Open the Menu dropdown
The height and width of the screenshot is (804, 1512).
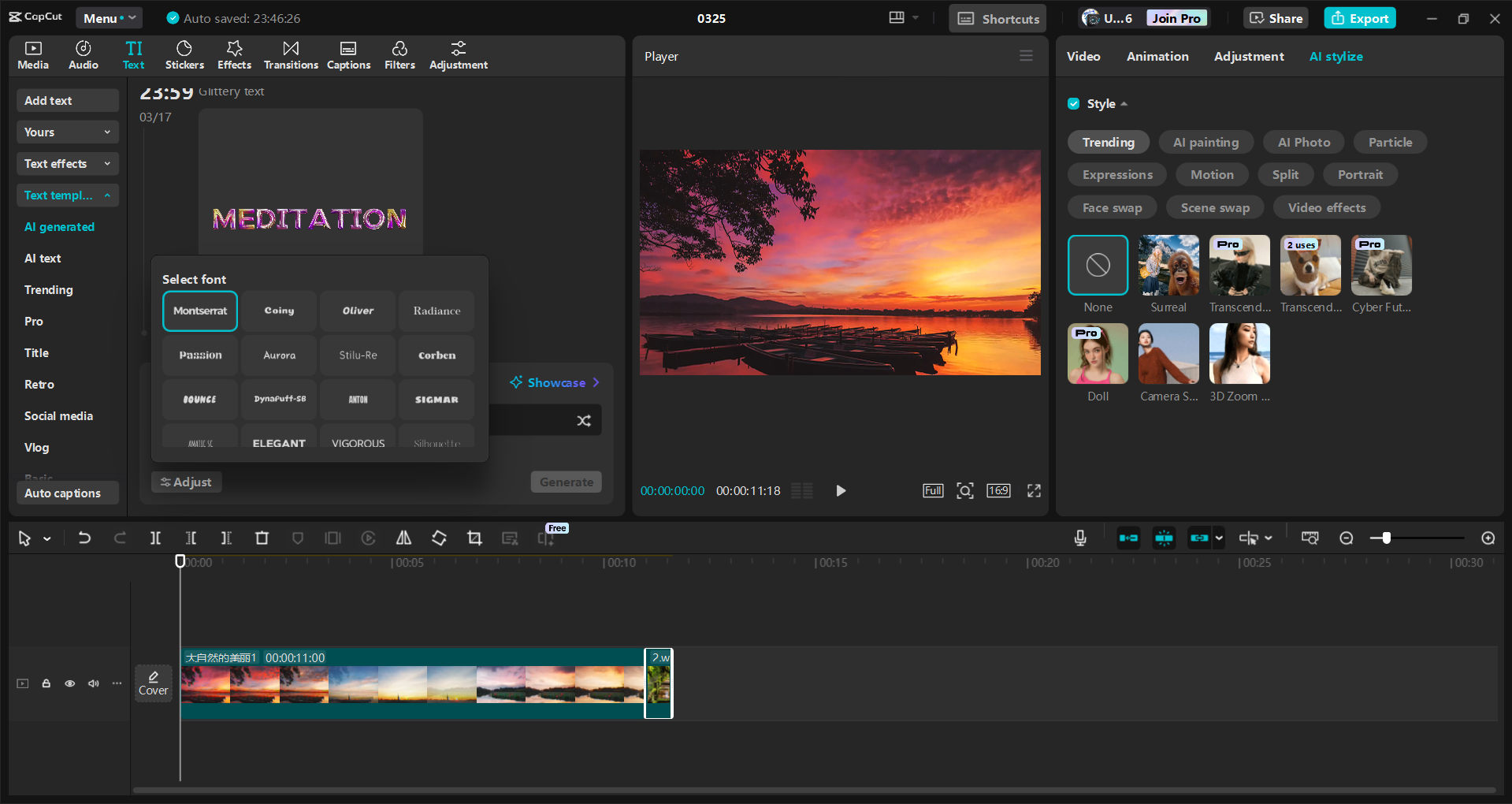(109, 17)
